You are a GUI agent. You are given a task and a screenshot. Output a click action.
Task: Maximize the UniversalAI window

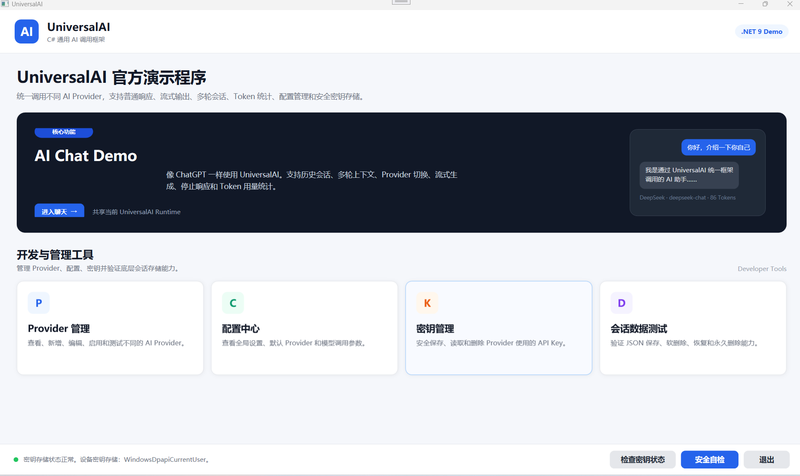765,4
